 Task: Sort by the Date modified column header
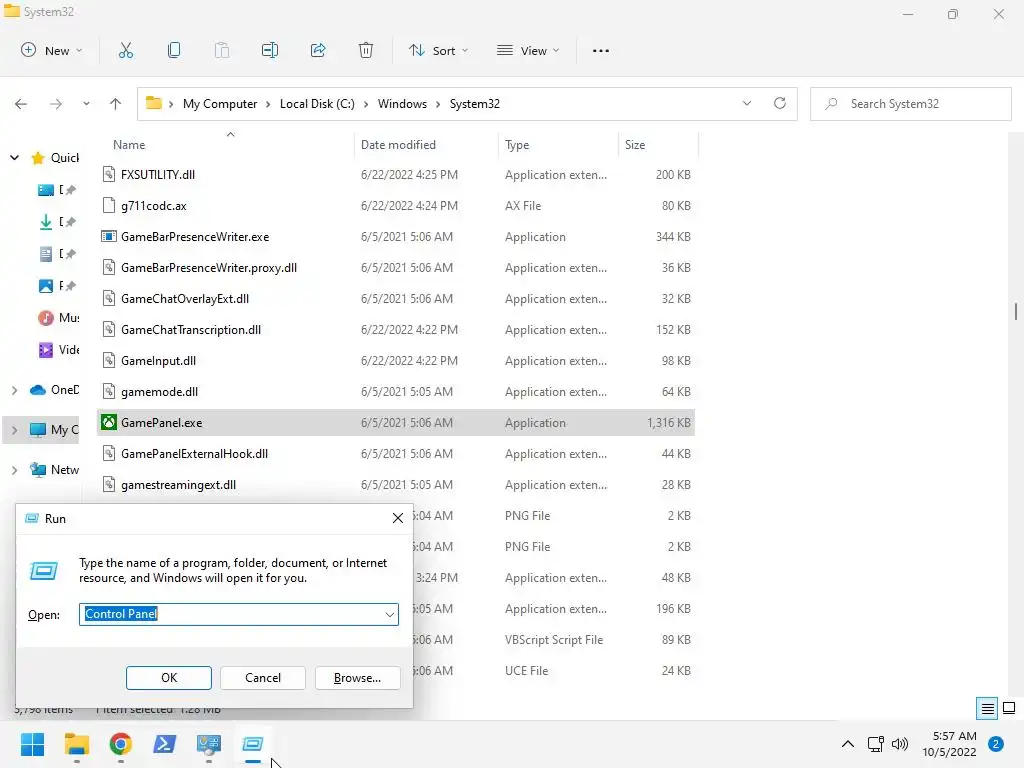[x=426, y=145]
